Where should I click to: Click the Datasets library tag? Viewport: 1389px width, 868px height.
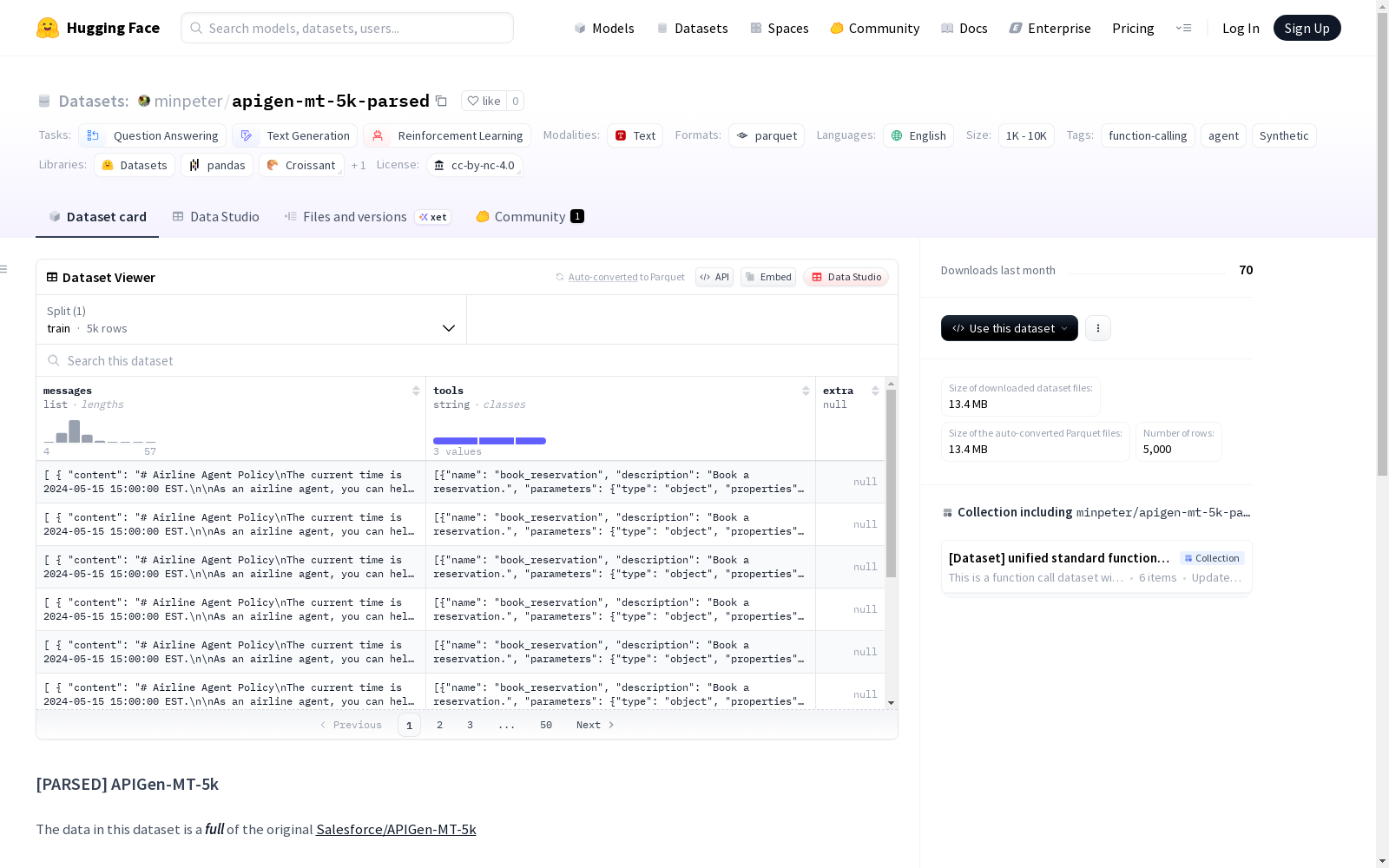(135, 165)
